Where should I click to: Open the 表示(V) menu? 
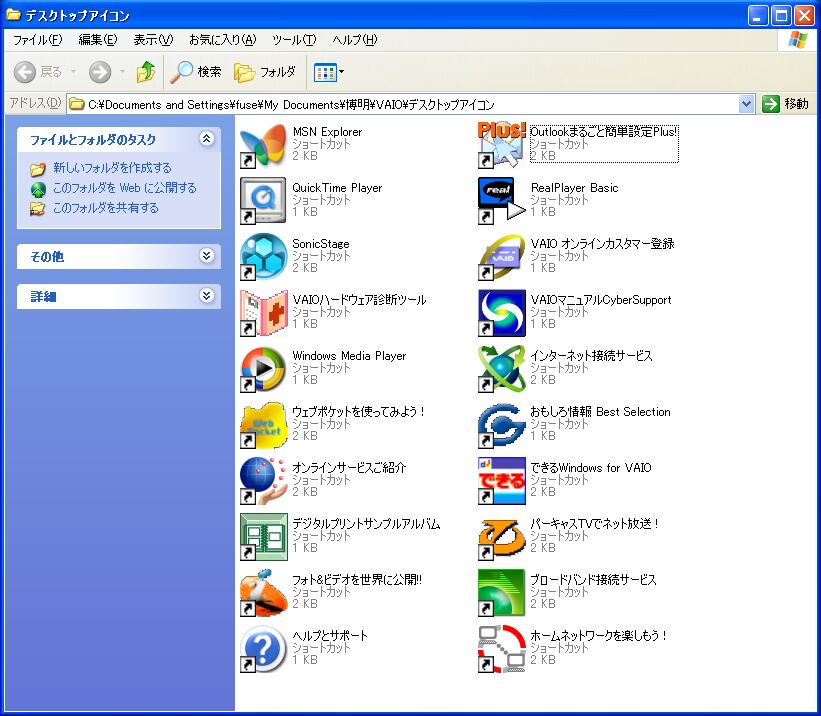click(153, 40)
